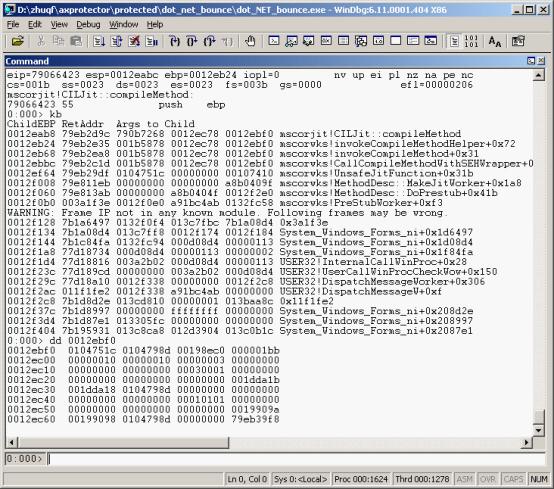Click the Step Out icon

210,41
